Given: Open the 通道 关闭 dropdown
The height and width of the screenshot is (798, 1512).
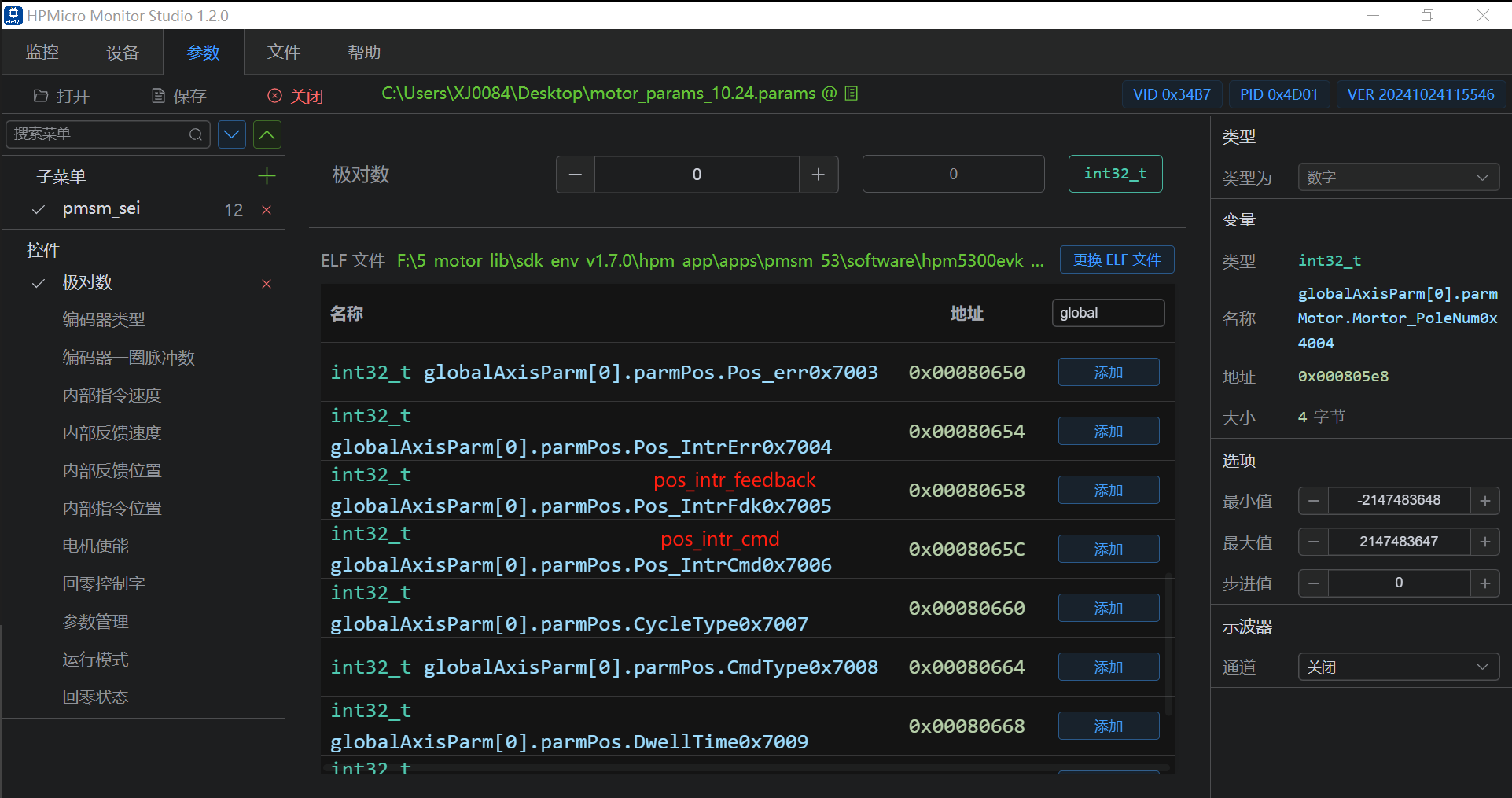Looking at the screenshot, I should click(x=1399, y=667).
